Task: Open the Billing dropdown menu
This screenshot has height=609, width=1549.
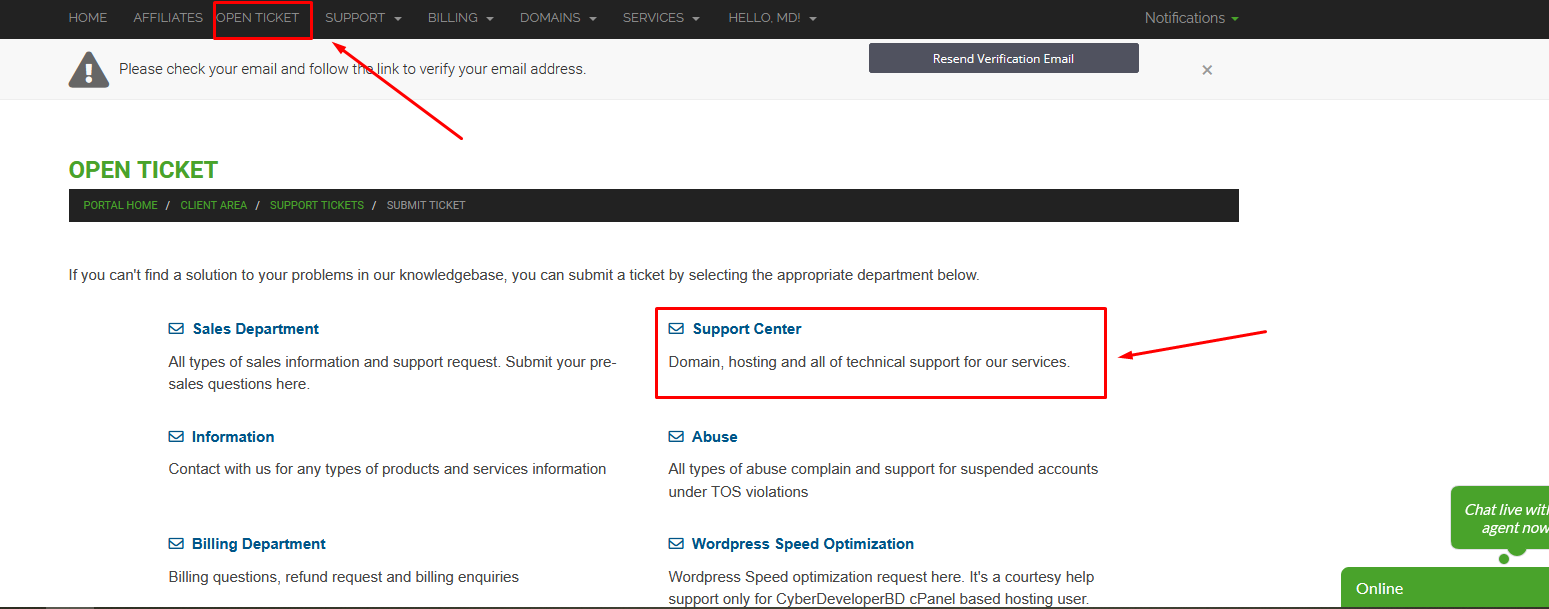Action: coord(460,18)
